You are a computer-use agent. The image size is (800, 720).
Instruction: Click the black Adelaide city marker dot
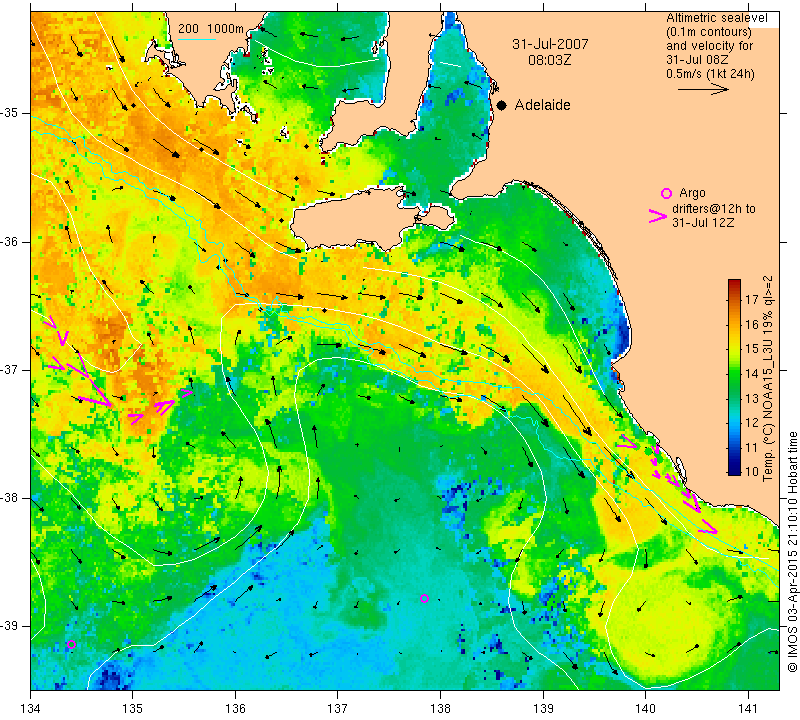502,105
